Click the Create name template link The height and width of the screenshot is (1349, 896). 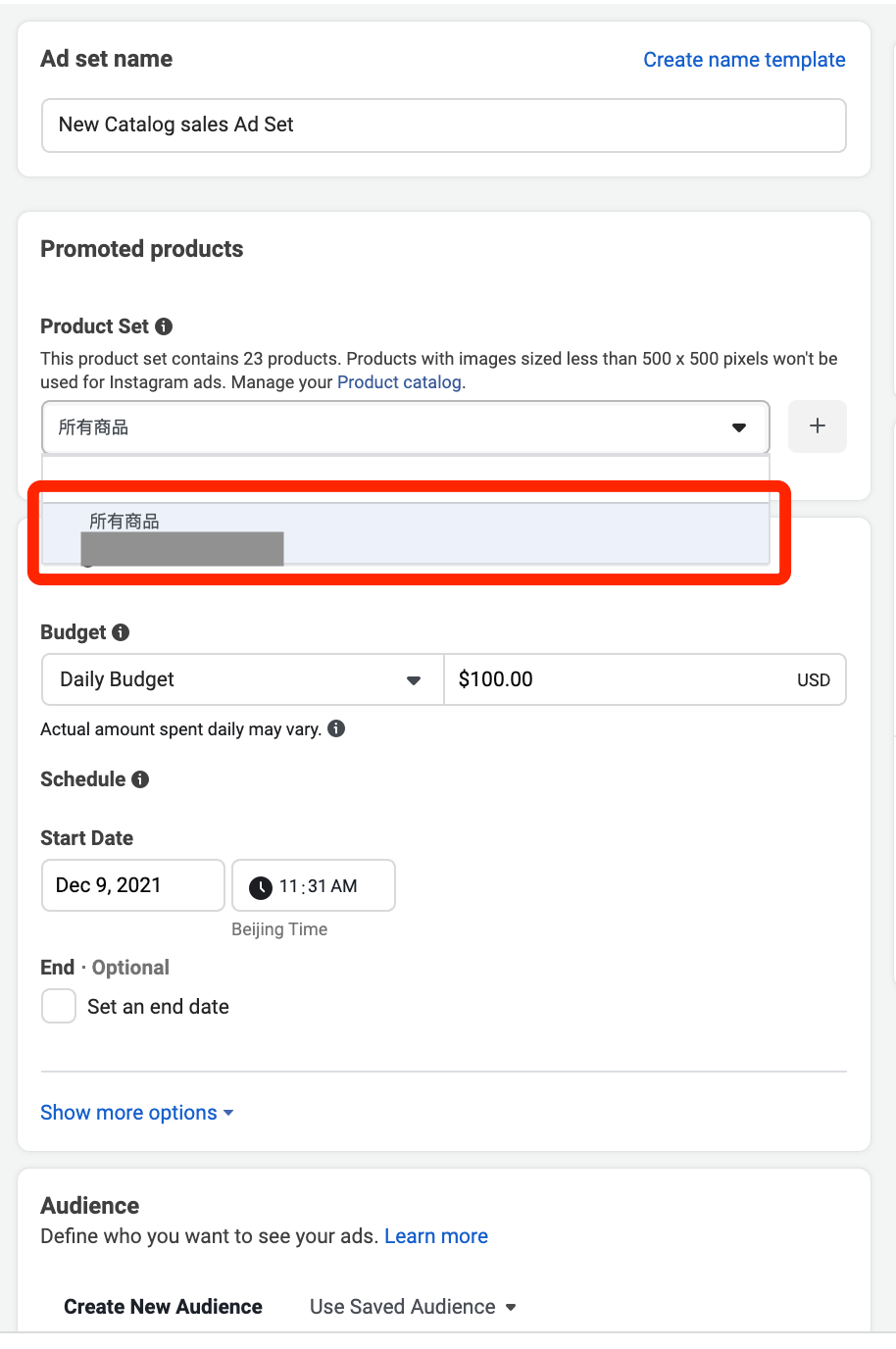(744, 60)
